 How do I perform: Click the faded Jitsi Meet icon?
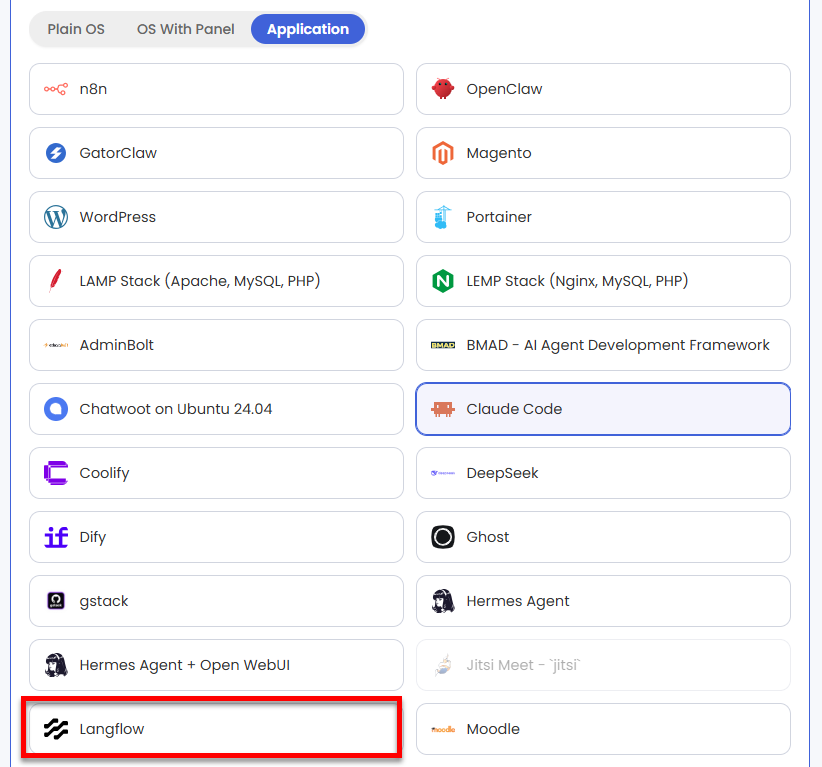pos(443,665)
